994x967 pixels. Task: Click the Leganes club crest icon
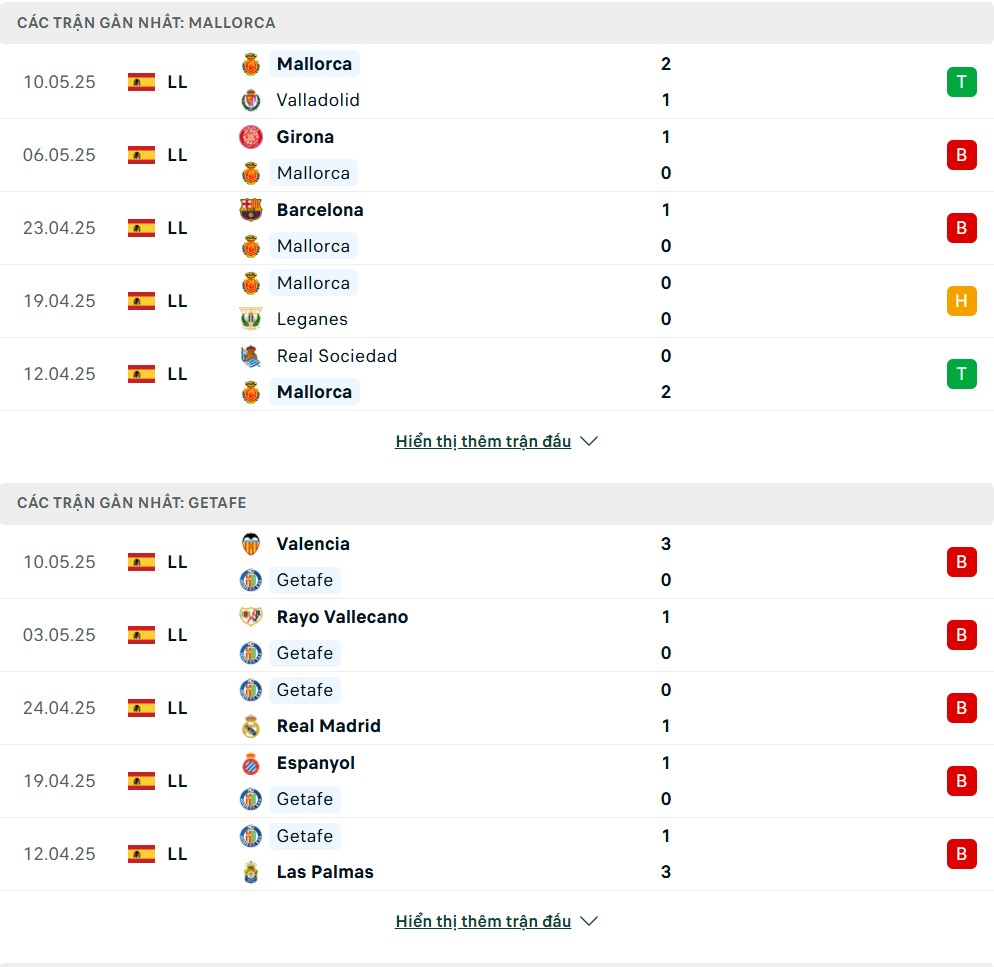click(x=251, y=319)
